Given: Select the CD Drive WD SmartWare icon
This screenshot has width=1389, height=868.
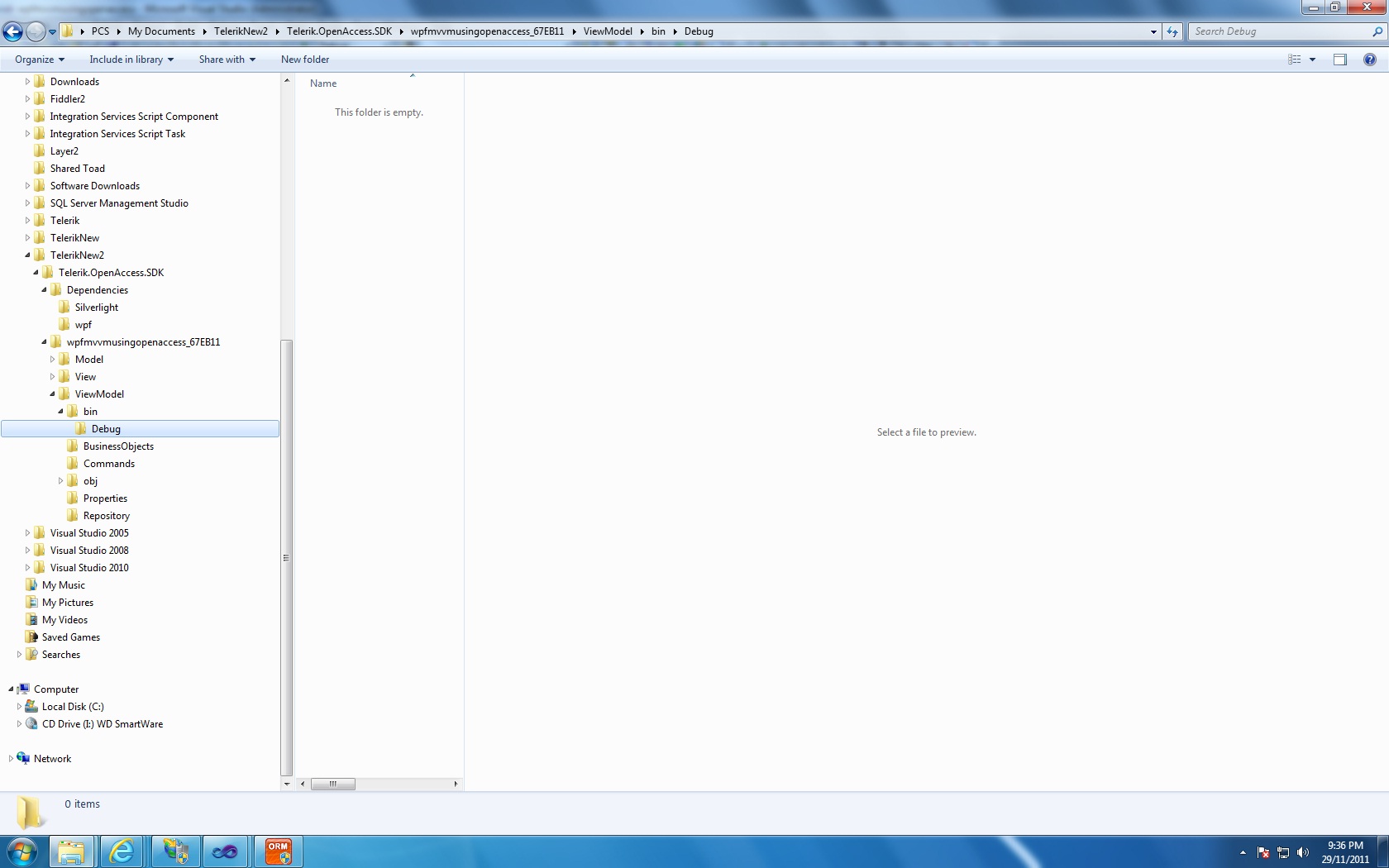Looking at the screenshot, I should click(x=31, y=724).
